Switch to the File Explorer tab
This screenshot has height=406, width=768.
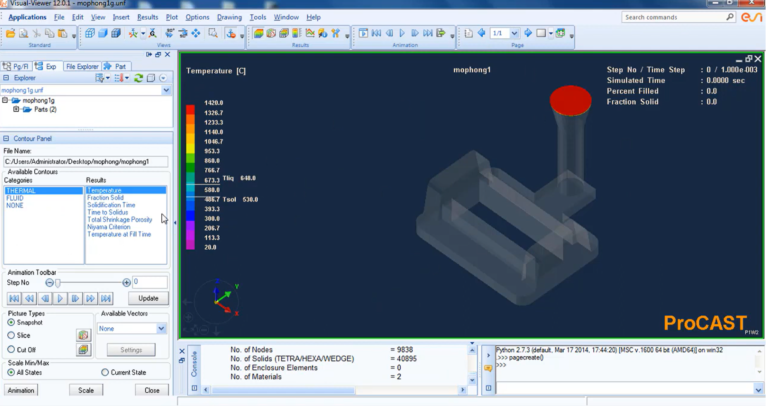(x=81, y=67)
